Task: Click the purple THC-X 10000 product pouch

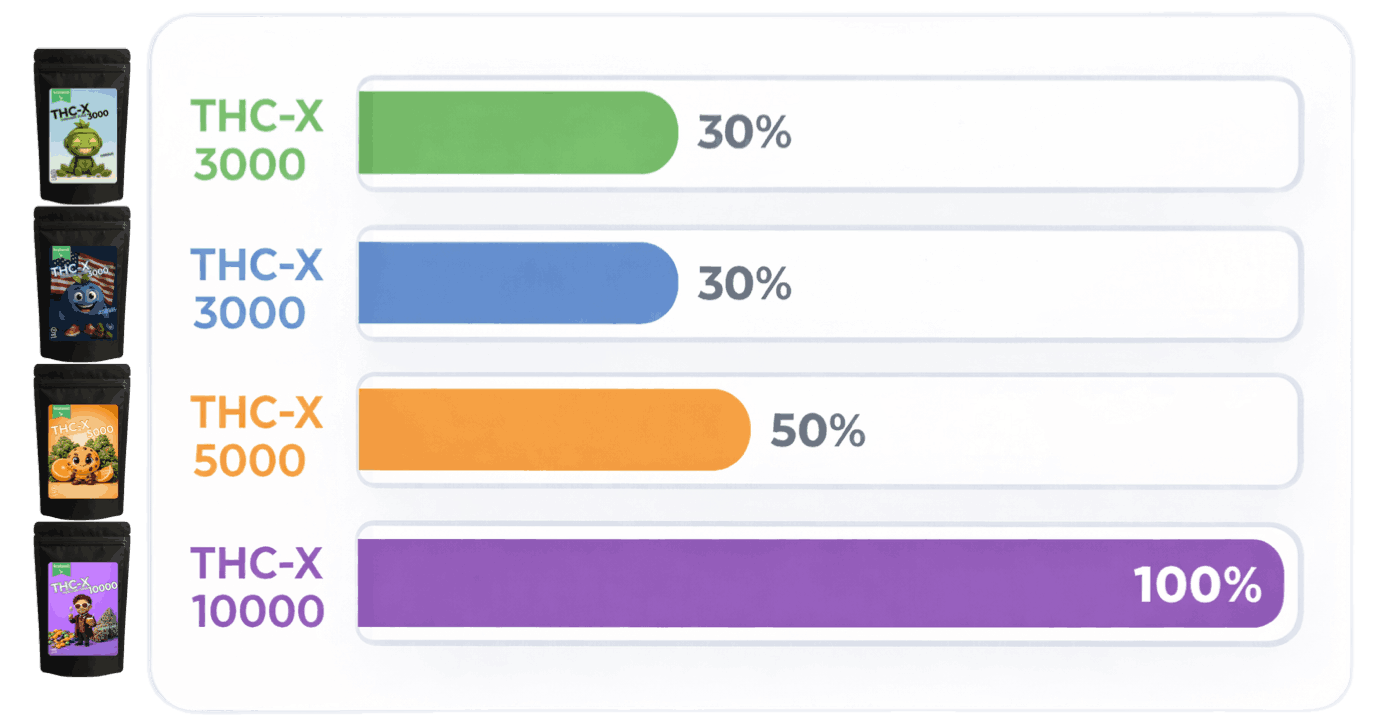Action: coord(82,597)
